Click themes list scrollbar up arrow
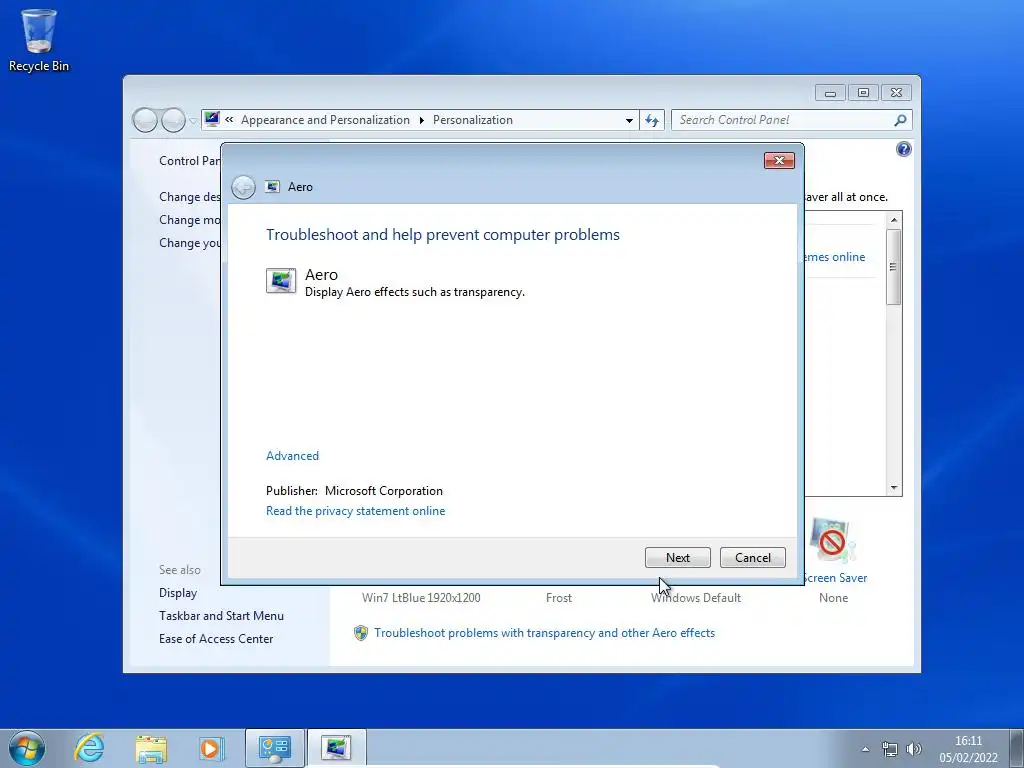Viewport: 1024px width, 768px height. [894, 220]
